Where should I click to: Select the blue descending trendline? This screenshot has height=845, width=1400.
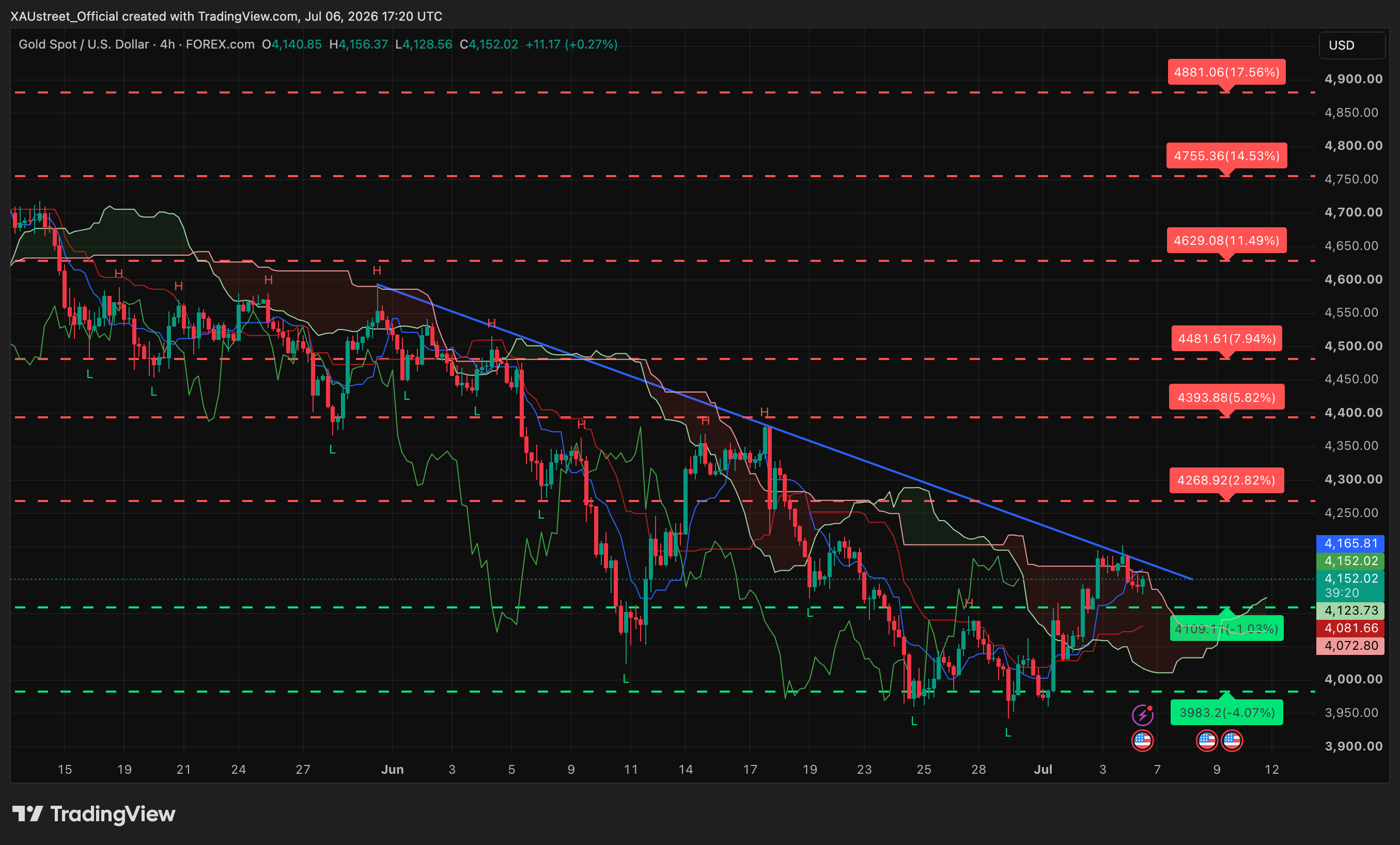pyautogui.click(x=784, y=431)
